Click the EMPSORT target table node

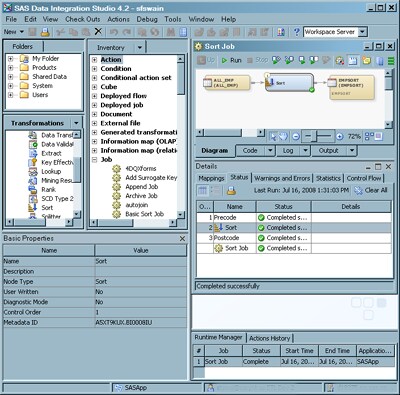pos(351,87)
